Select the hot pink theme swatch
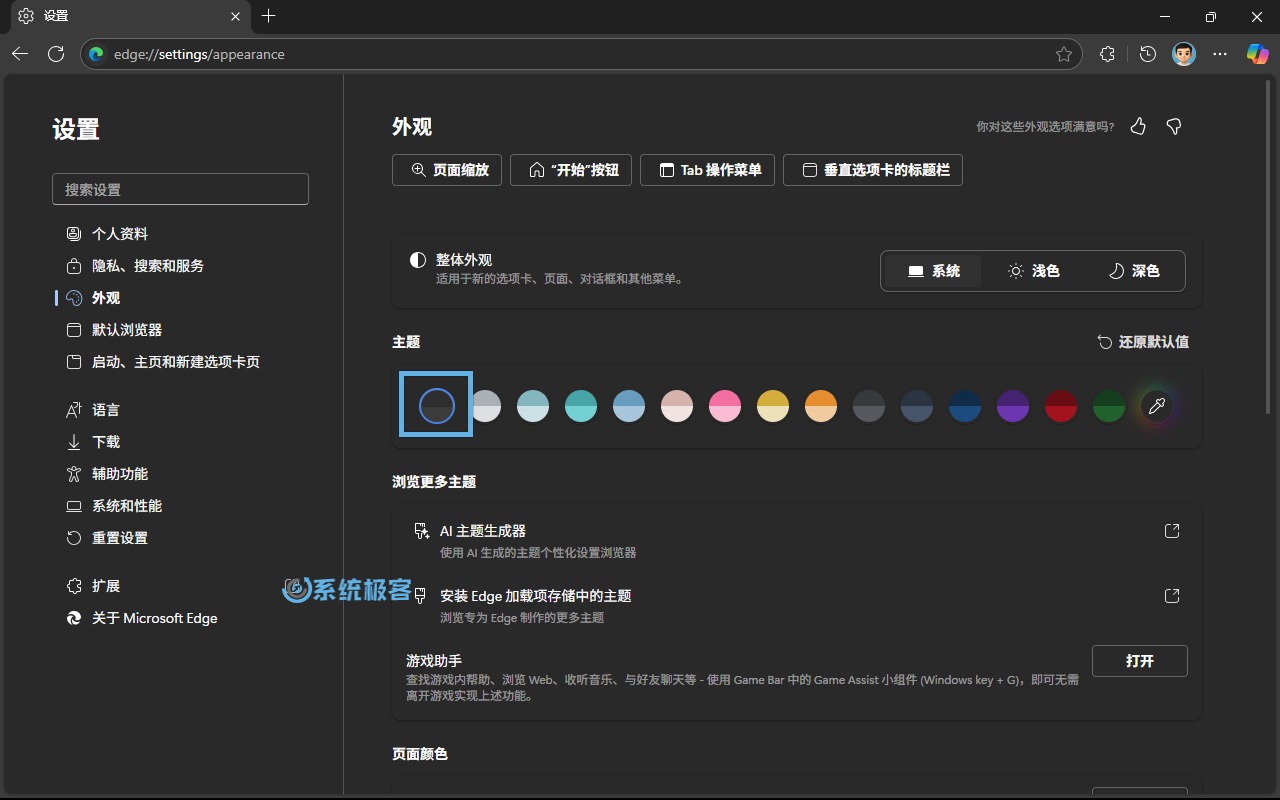 (x=725, y=406)
